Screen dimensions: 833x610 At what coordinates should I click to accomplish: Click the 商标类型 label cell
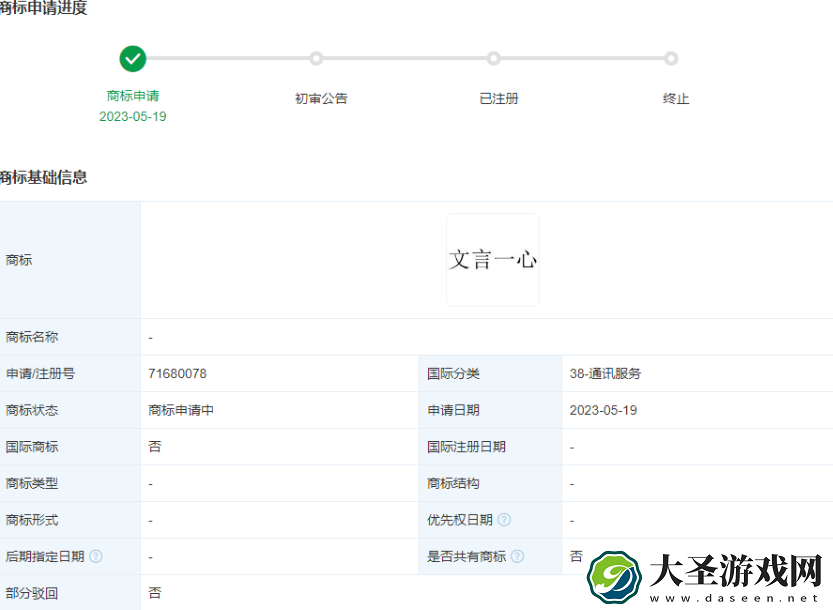click(x=70, y=484)
